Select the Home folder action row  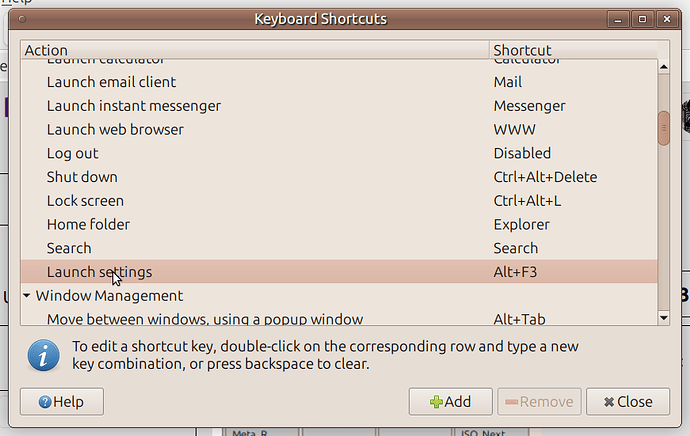88,225
